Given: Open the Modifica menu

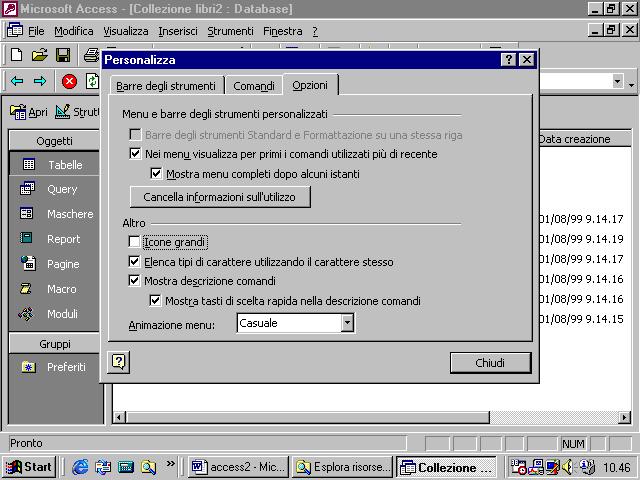Looking at the screenshot, I should 73,31.
